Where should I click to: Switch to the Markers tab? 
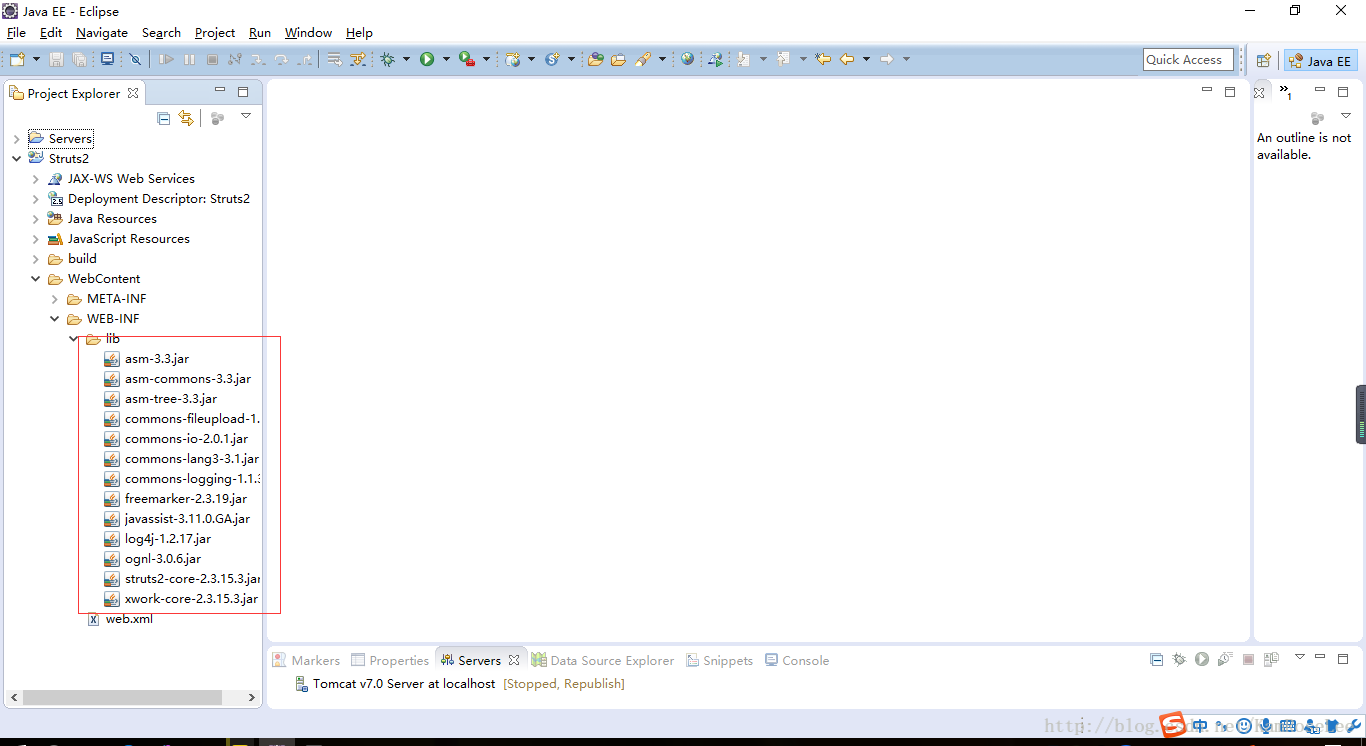(306, 661)
